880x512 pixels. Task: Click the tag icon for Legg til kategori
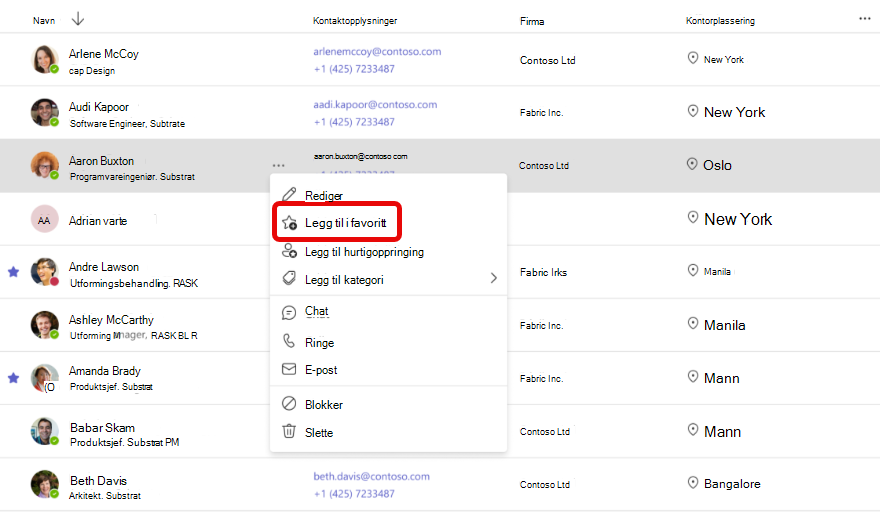(289, 278)
